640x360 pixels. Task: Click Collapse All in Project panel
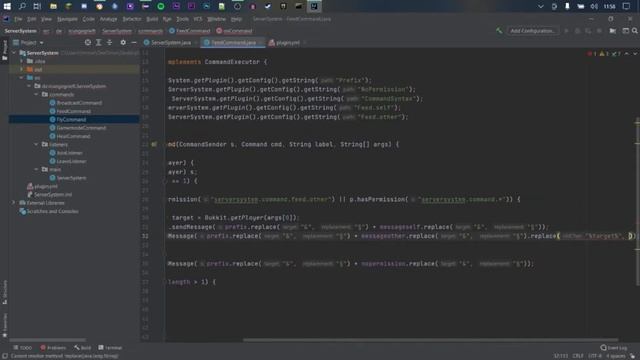(x=109, y=42)
